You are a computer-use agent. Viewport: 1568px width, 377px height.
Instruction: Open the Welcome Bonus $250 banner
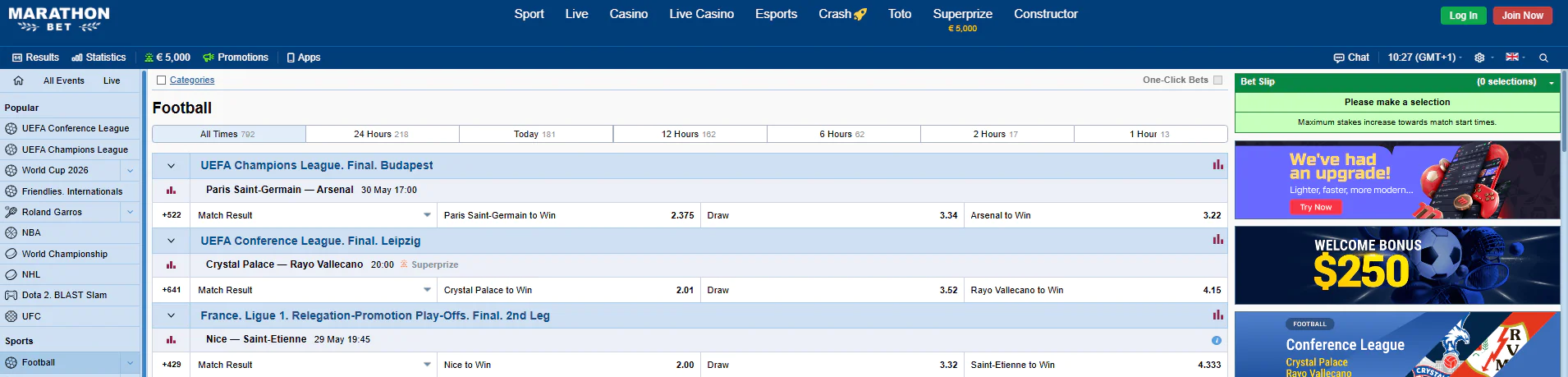[x=1396, y=265]
